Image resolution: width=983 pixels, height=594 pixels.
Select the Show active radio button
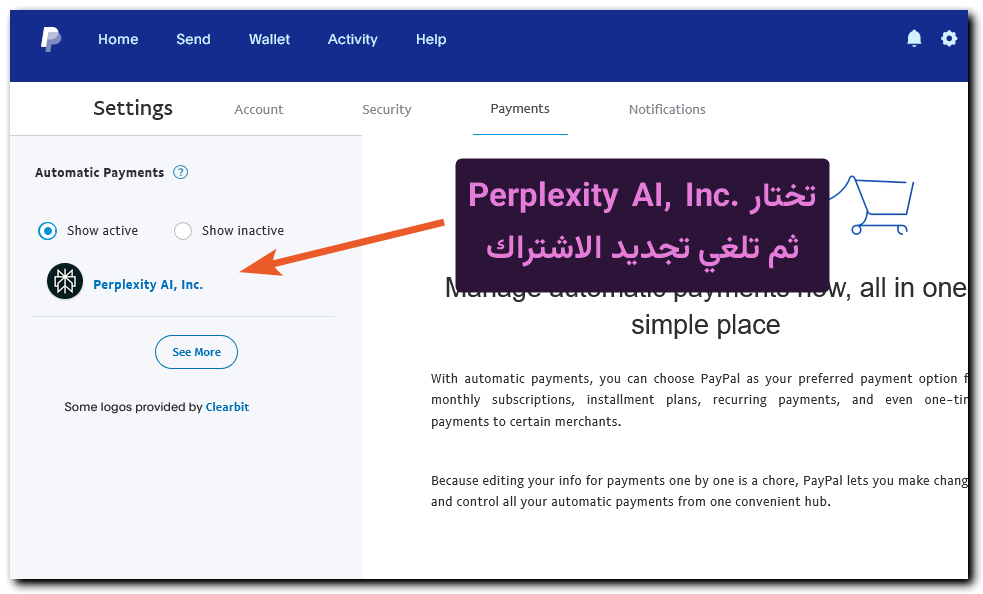[x=47, y=231]
